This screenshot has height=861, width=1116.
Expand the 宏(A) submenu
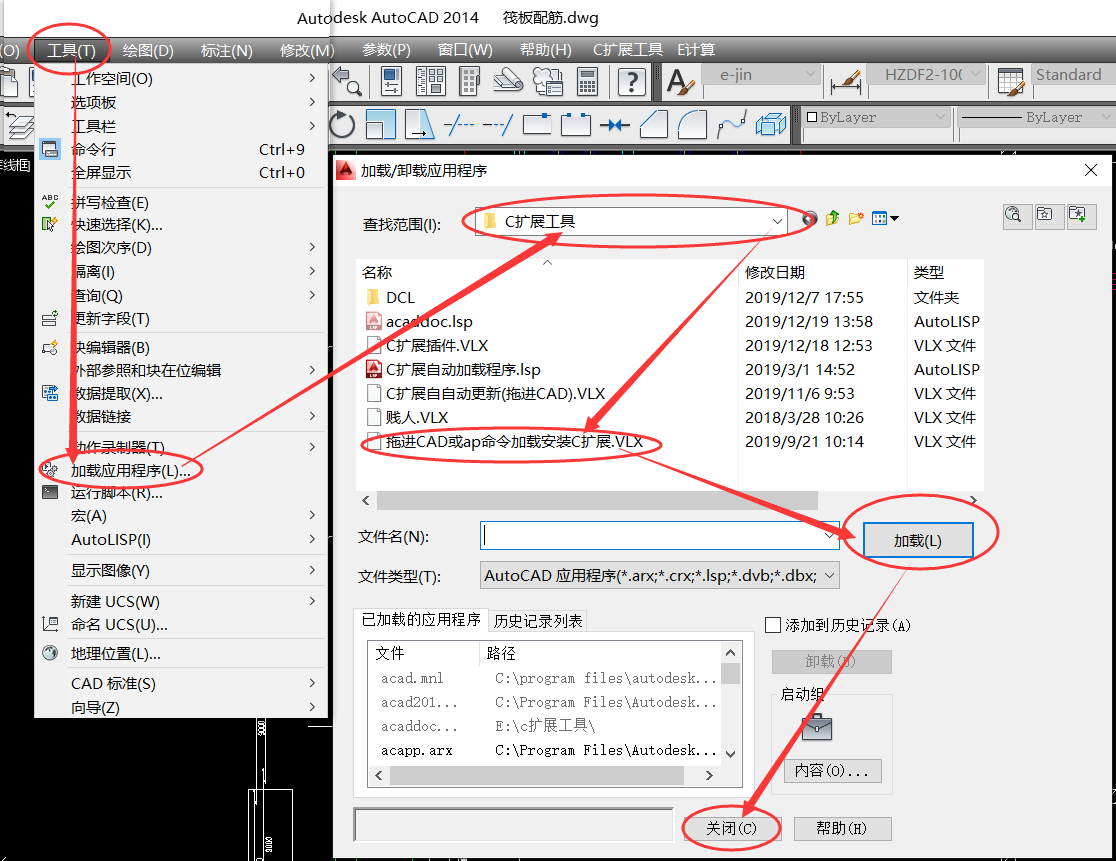(181, 516)
